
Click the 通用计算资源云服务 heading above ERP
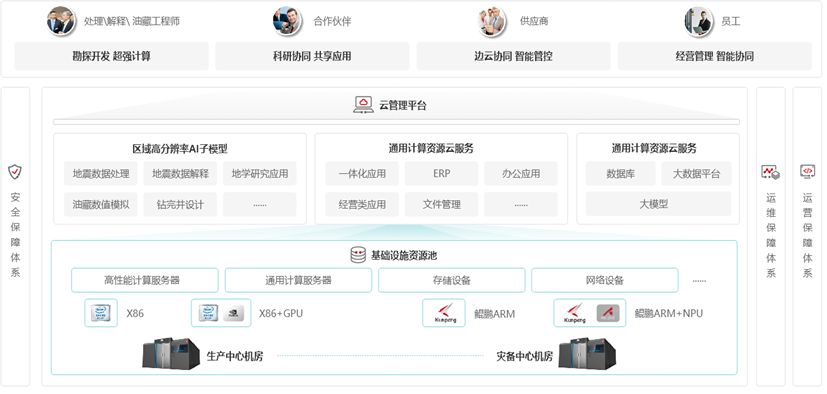(431, 149)
